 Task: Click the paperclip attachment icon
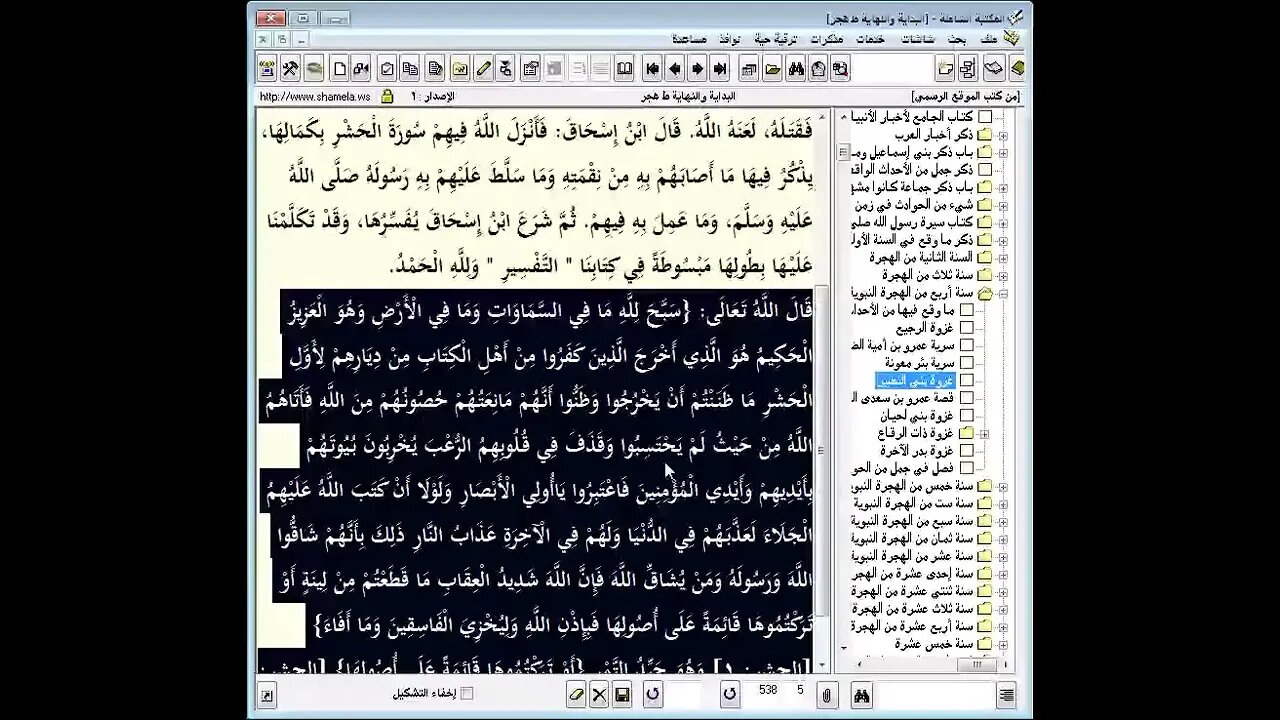pyautogui.click(x=828, y=694)
